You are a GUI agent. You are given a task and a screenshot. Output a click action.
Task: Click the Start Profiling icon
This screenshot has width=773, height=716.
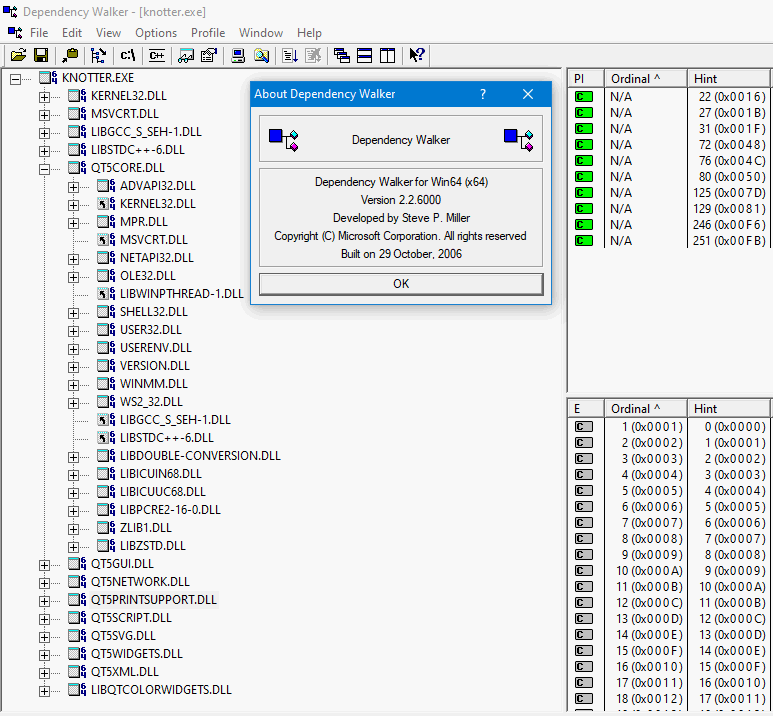click(290, 55)
